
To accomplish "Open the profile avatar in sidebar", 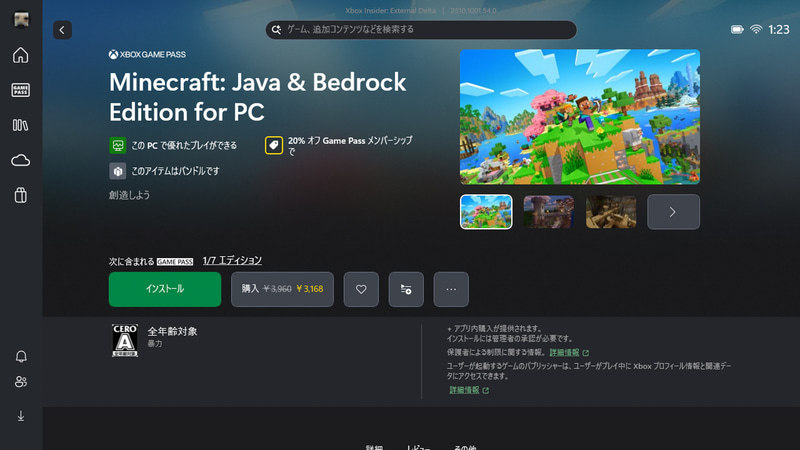I will tap(21, 19).
